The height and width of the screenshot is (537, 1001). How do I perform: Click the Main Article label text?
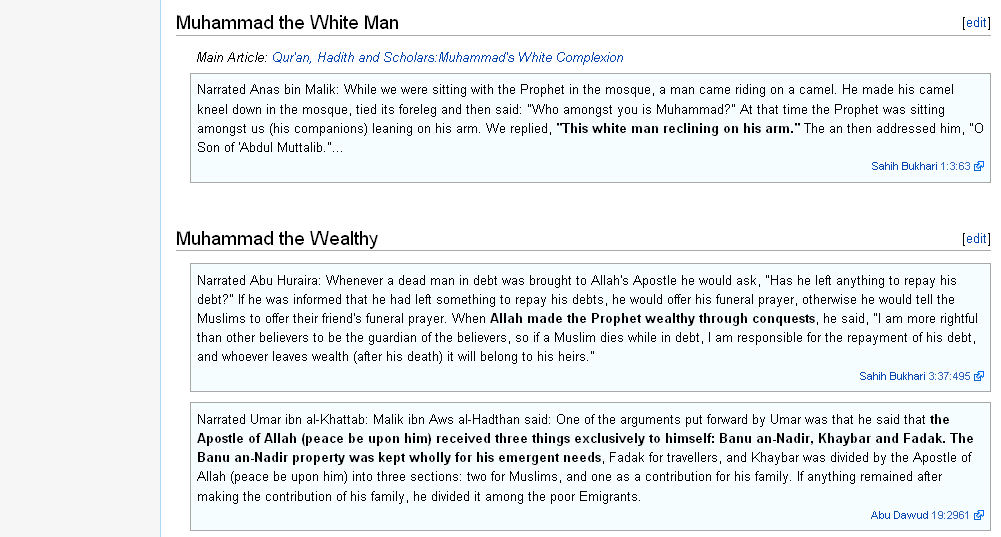coord(232,57)
